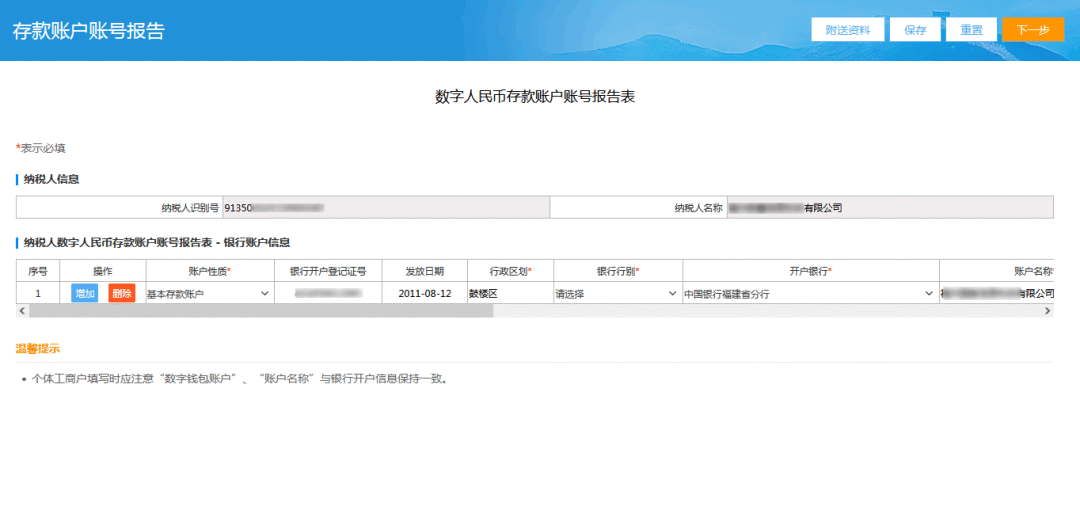Image resolution: width=1080 pixels, height=506 pixels.
Task: Click the 温馨提示 heading
Action: pos(38,349)
